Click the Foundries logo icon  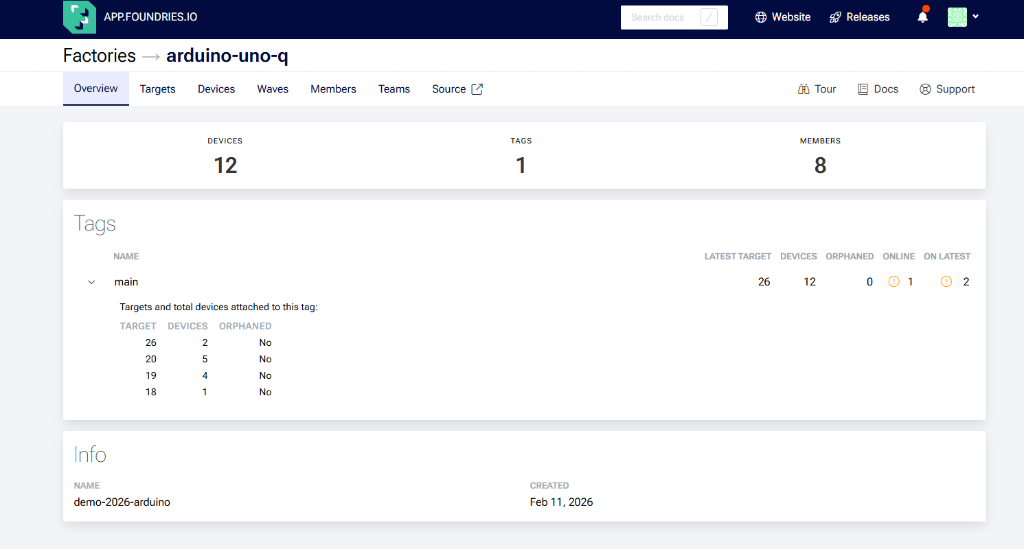coord(79,17)
